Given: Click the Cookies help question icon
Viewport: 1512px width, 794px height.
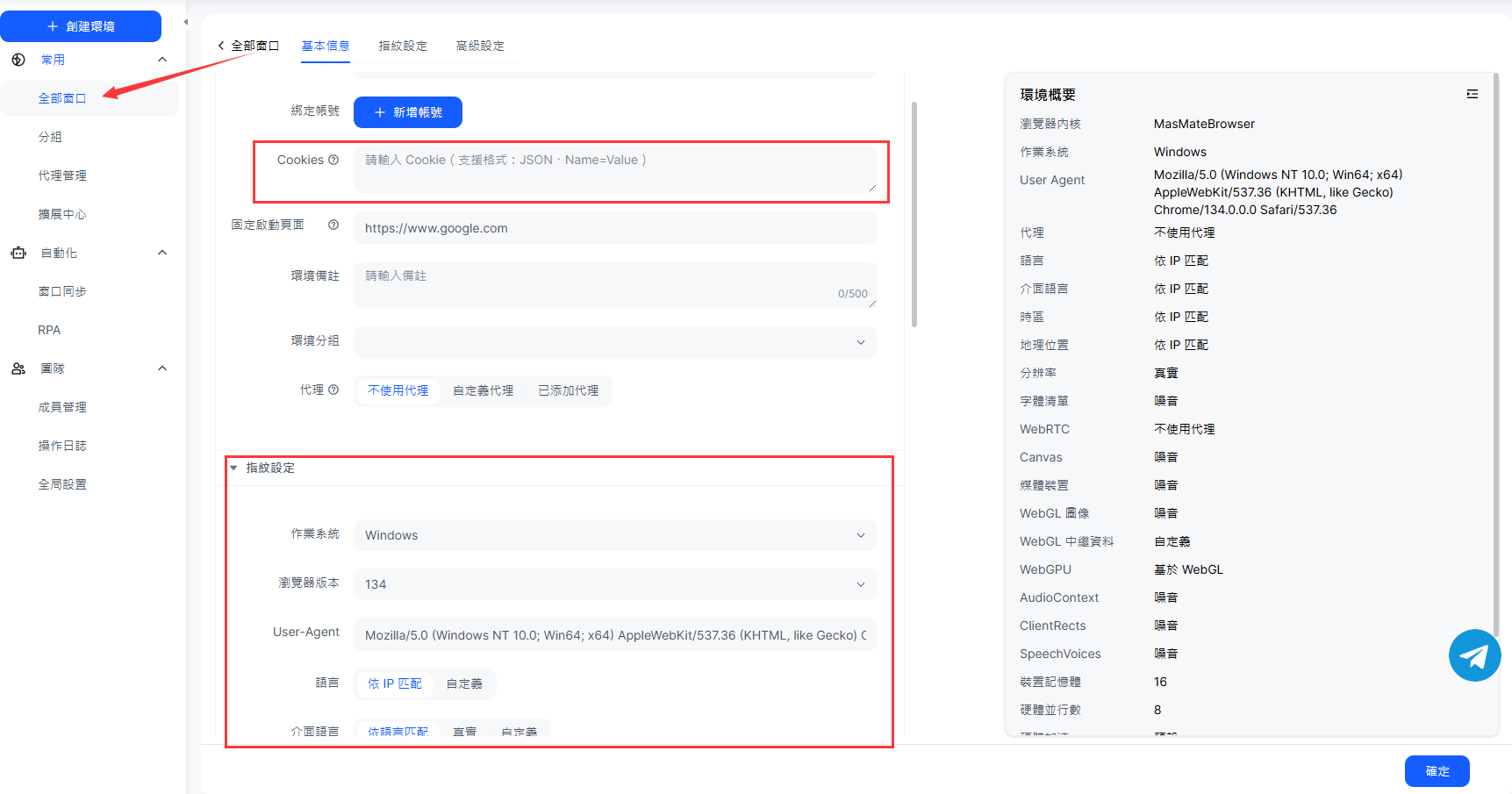Looking at the screenshot, I should [333, 160].
